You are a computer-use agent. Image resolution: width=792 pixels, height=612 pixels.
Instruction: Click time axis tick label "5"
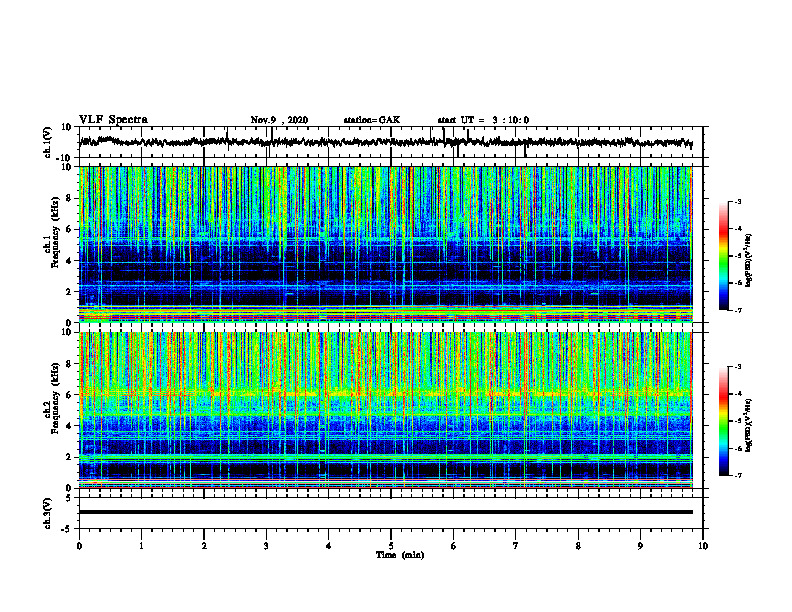[x=391, y=546]
